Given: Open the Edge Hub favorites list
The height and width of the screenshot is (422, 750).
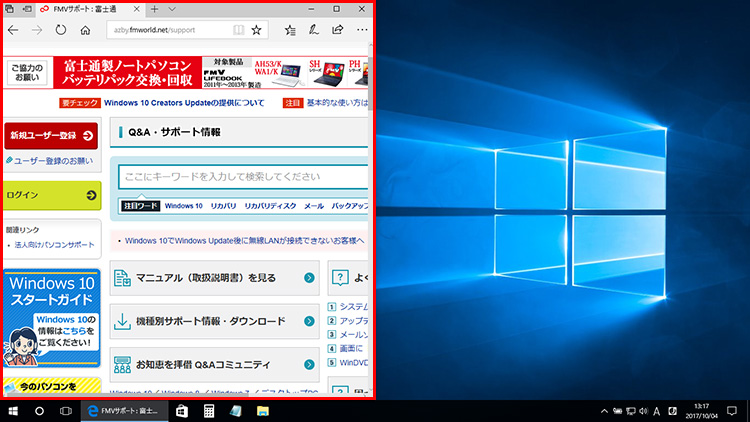Looking at the screenshot, I should pyautogui.click(x=289, y=30).
